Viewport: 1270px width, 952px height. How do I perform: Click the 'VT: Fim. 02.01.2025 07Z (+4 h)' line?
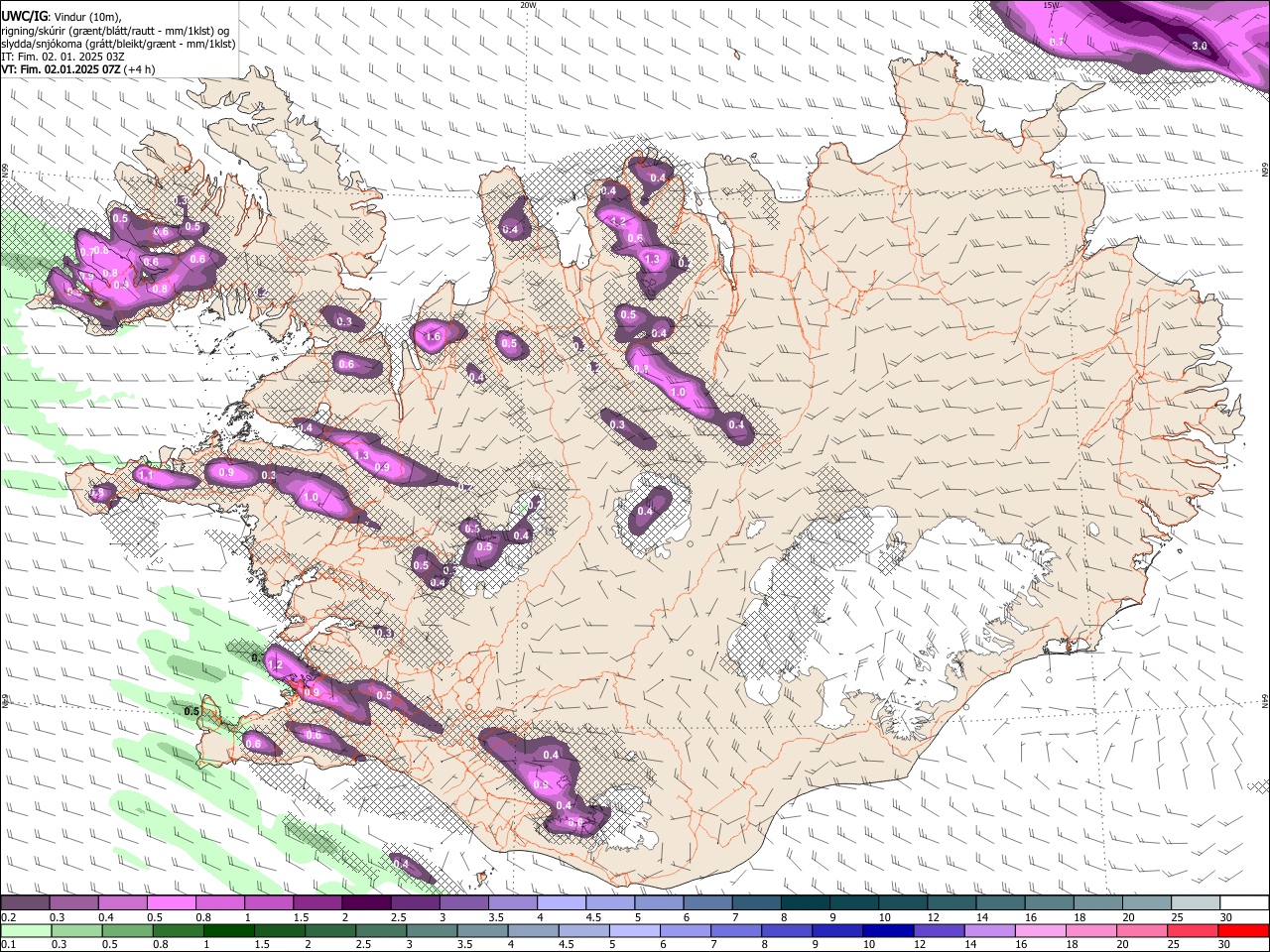click(78, 69)
